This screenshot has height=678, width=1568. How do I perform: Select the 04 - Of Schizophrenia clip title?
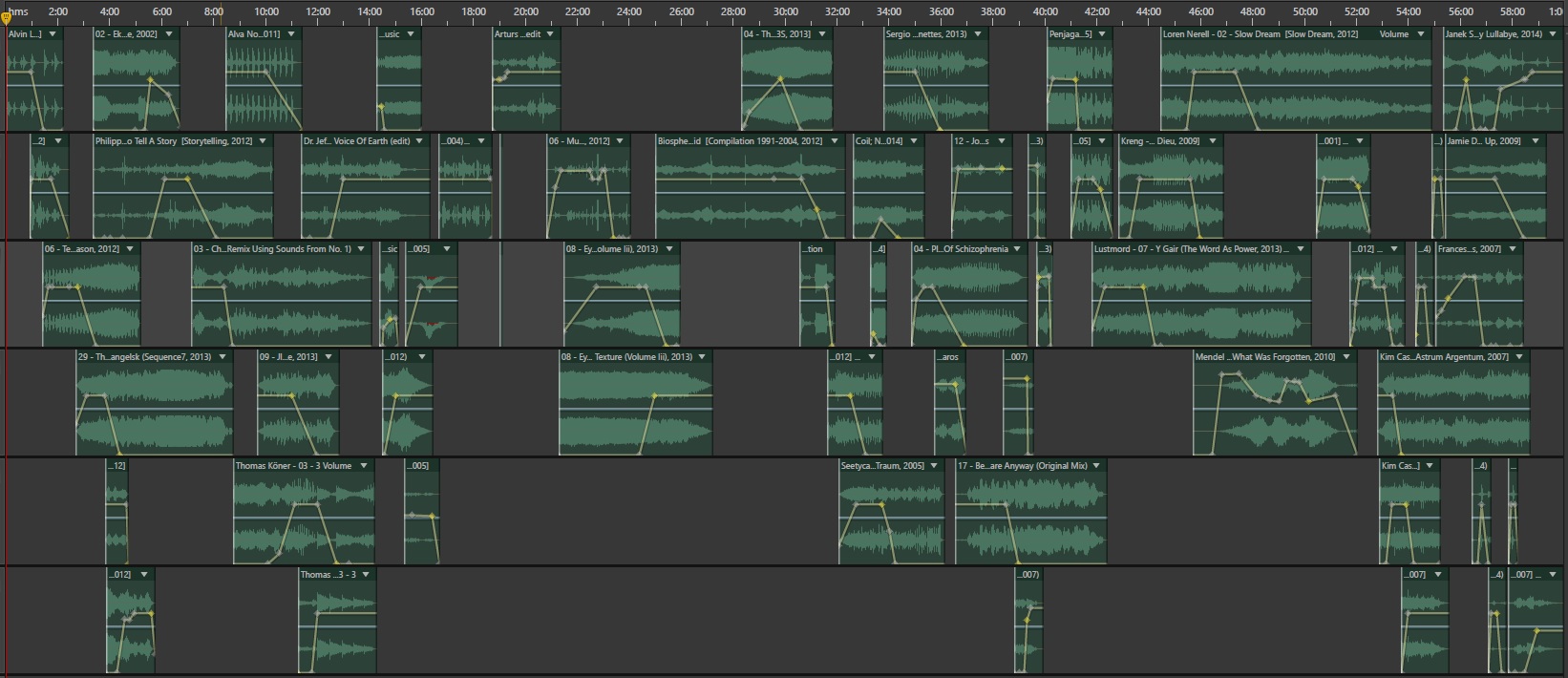[960, 249]
